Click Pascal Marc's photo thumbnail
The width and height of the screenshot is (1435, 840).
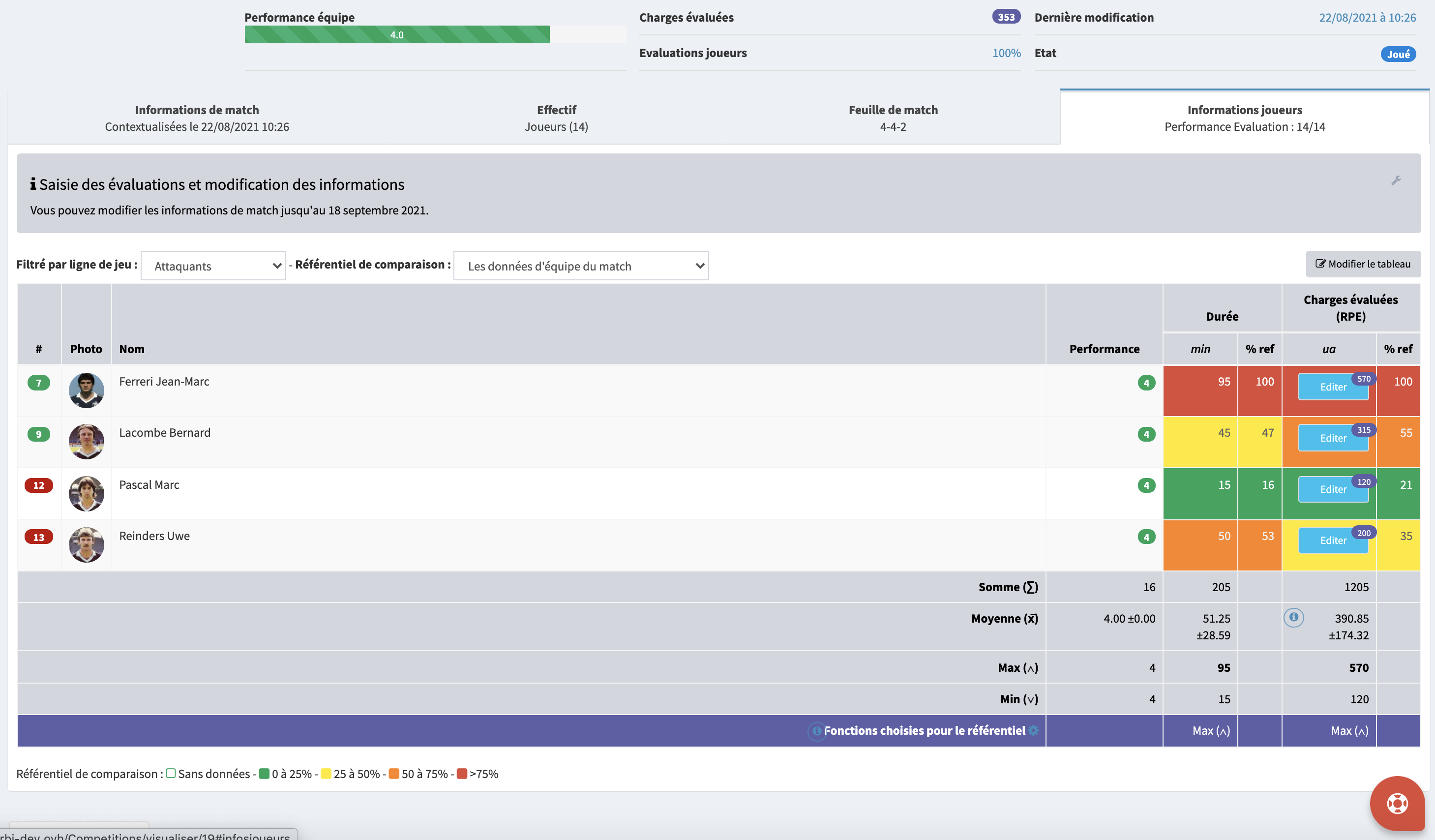(86, 493)
